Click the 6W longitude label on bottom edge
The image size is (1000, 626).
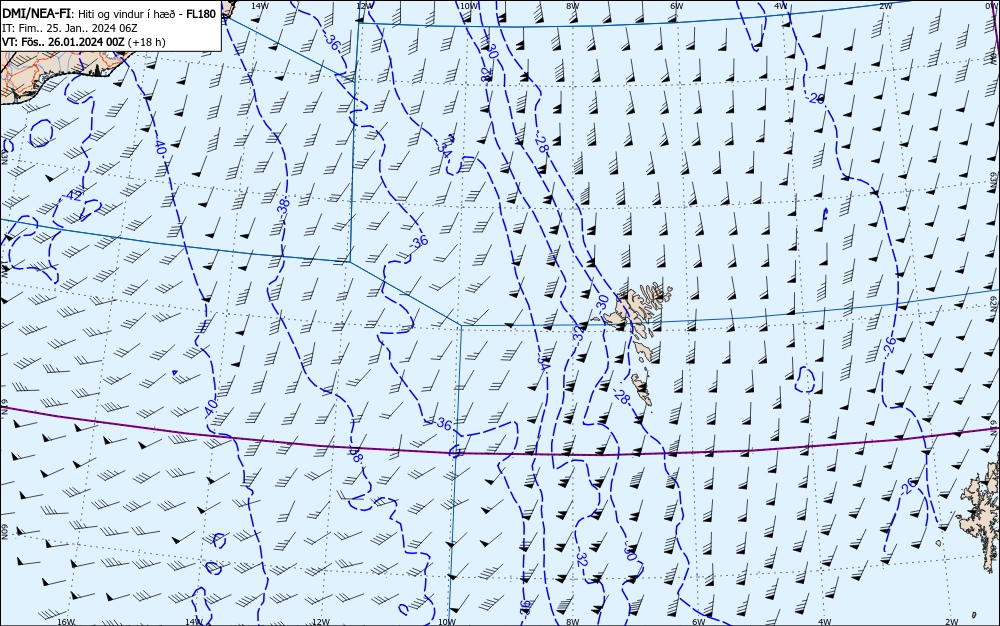click(x=698, y=622)
